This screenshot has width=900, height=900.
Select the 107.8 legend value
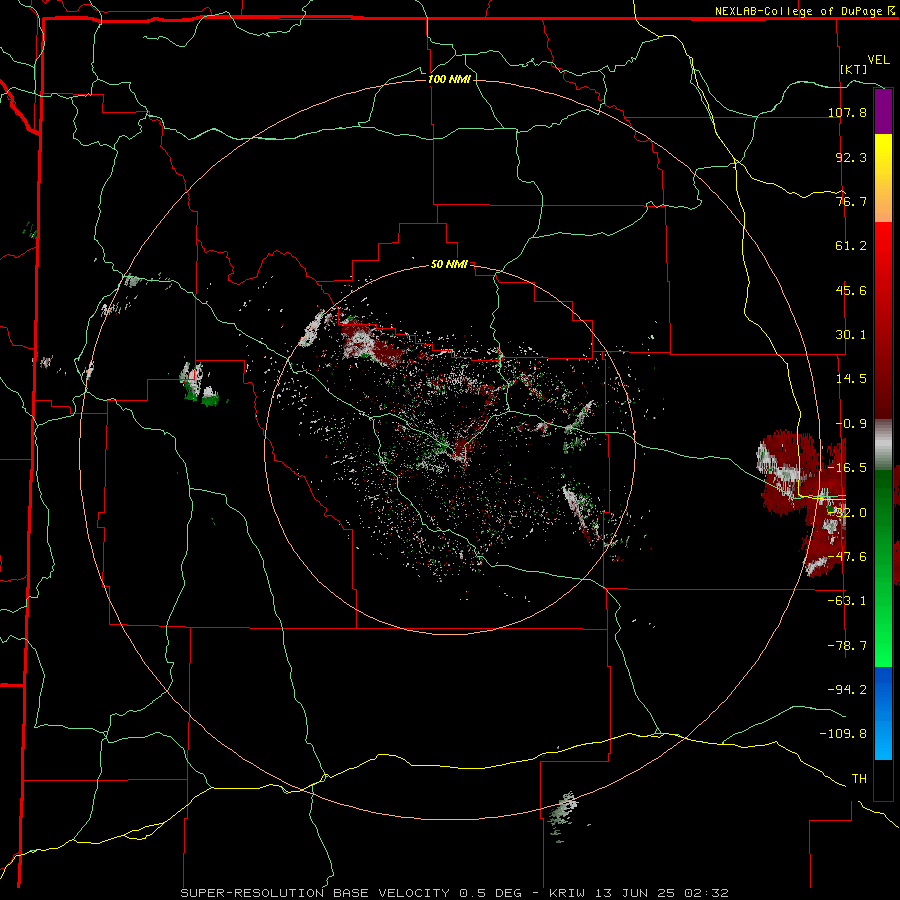tap(847, 112)
